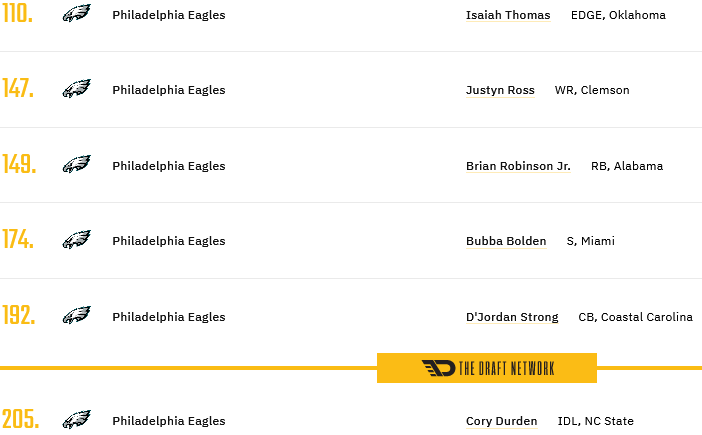Click "CB, Coastal Carolina" position text

(635, 317)
